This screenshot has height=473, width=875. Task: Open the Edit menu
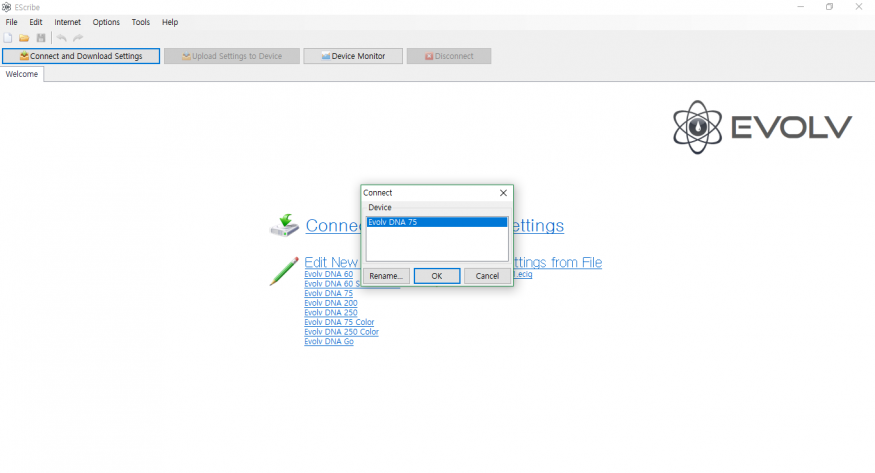[36, 22]
